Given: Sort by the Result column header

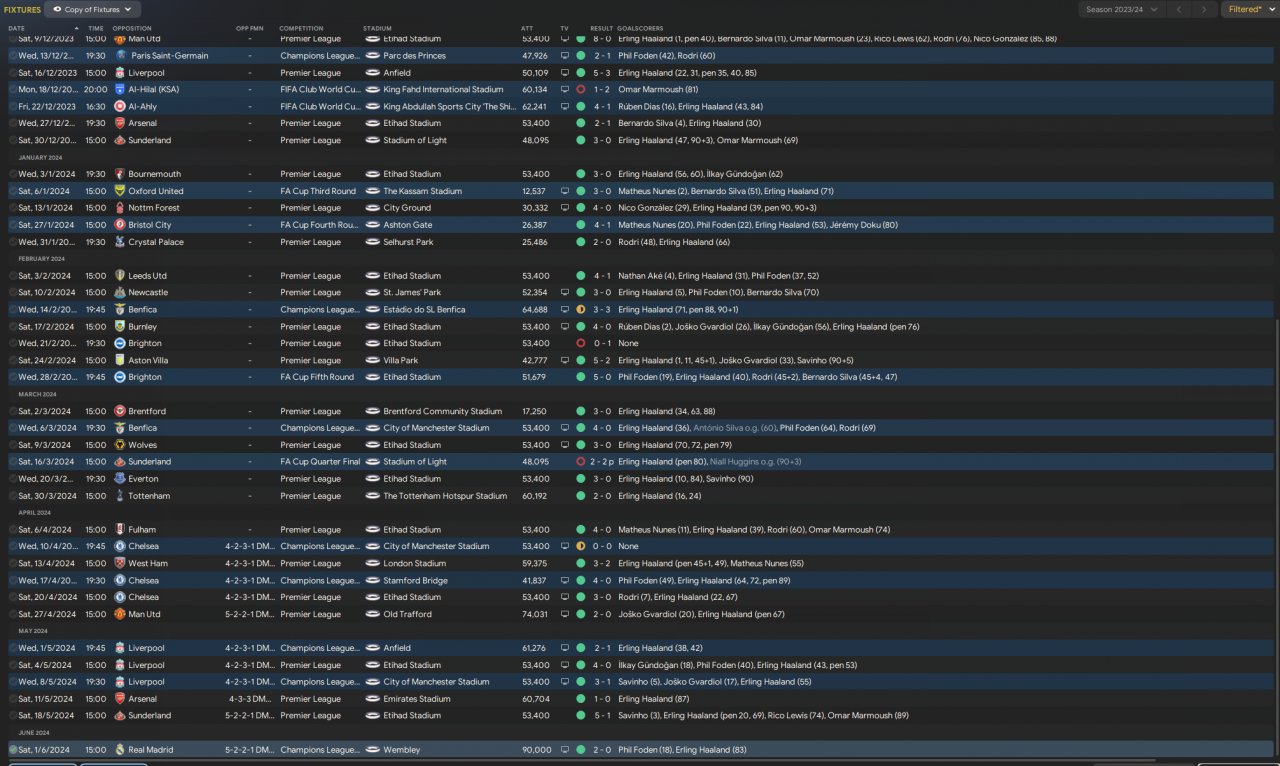Looking at the screenshot, I should [601, 28].
